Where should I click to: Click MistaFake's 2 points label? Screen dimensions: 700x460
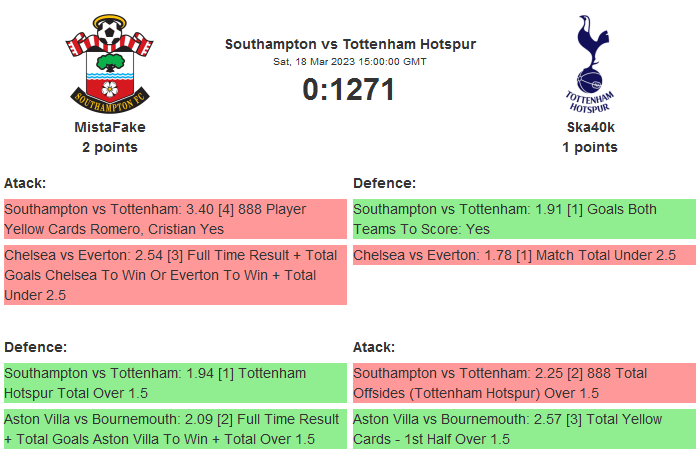(110, 147)
